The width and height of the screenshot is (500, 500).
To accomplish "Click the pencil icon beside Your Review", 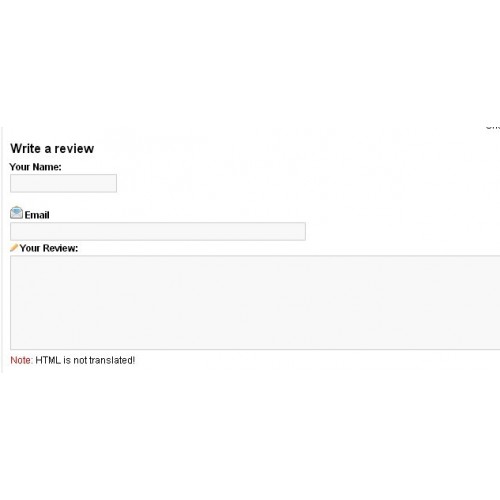I will (14, 247).
